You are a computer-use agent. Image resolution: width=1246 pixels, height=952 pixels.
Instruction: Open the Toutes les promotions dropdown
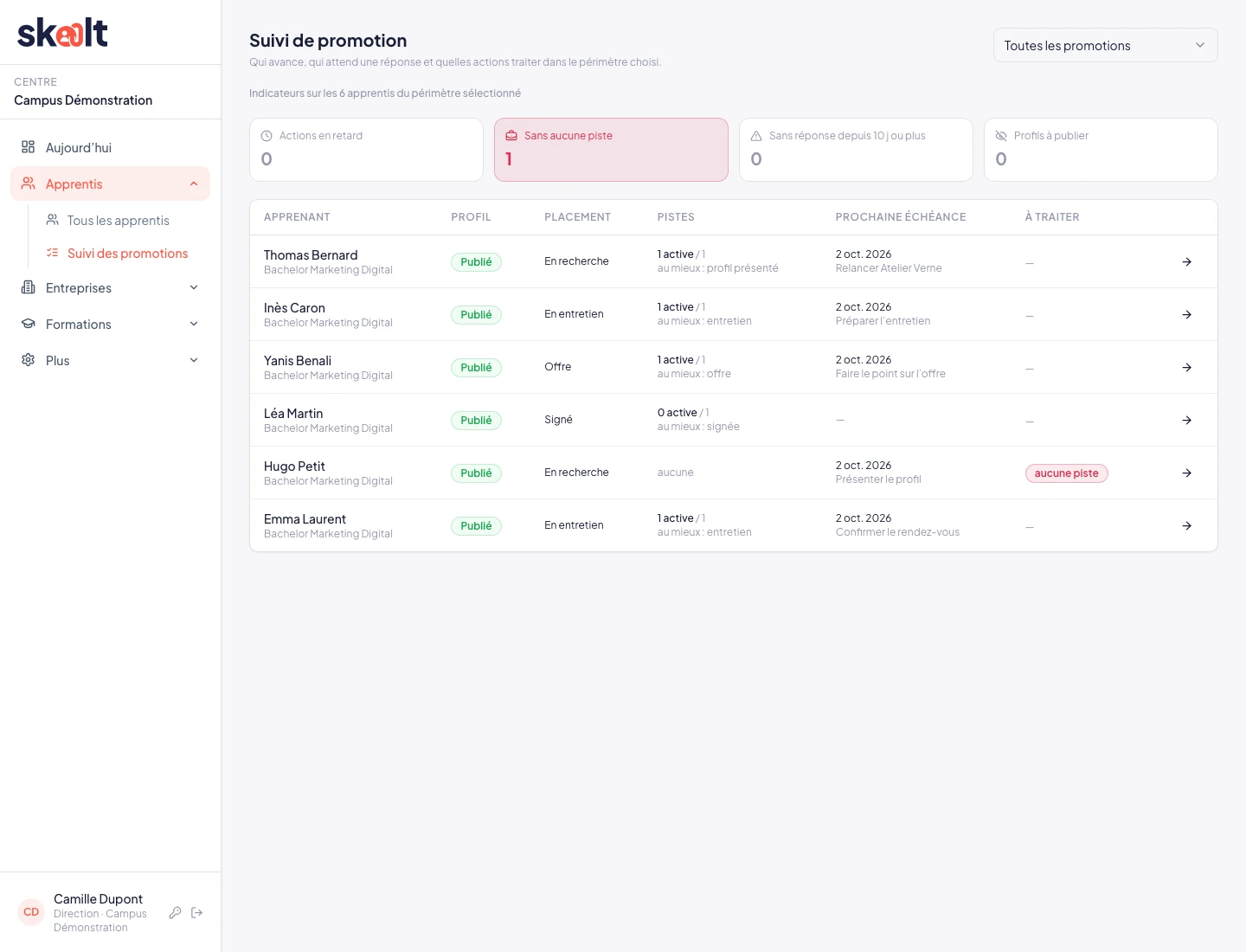pyautogui.click(x=1105, y=45)
